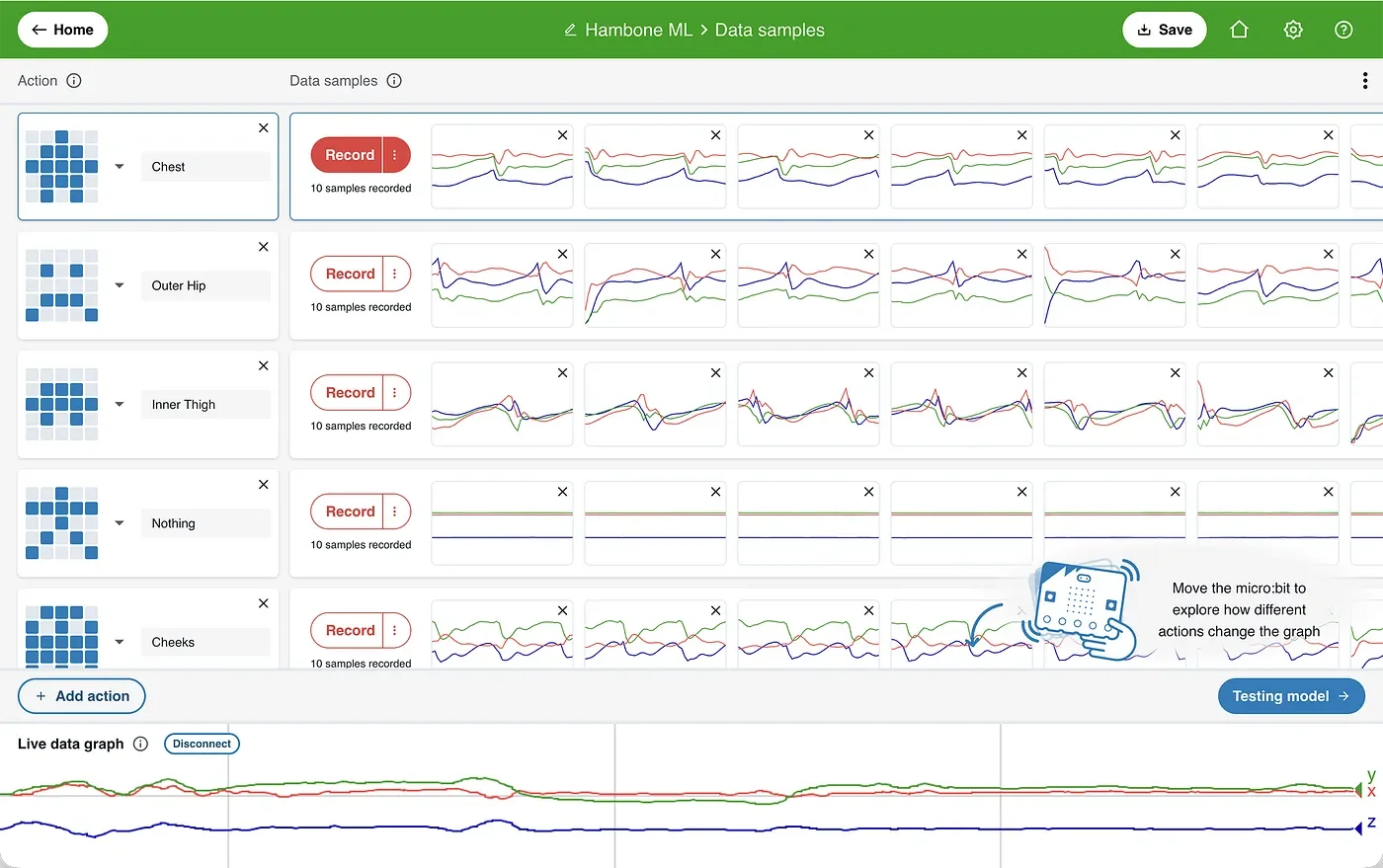Image resolution: width=1383 pixels, height=868 pixels.
Task: Delete the Outer Hip action
Action: (x=264, y=247)
